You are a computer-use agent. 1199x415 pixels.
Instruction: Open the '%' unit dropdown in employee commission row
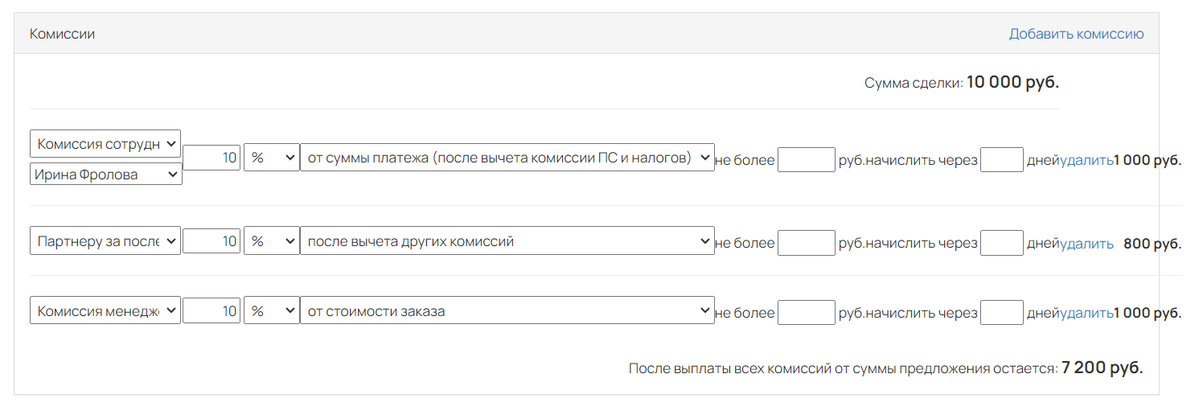click(x=271, y=157)
